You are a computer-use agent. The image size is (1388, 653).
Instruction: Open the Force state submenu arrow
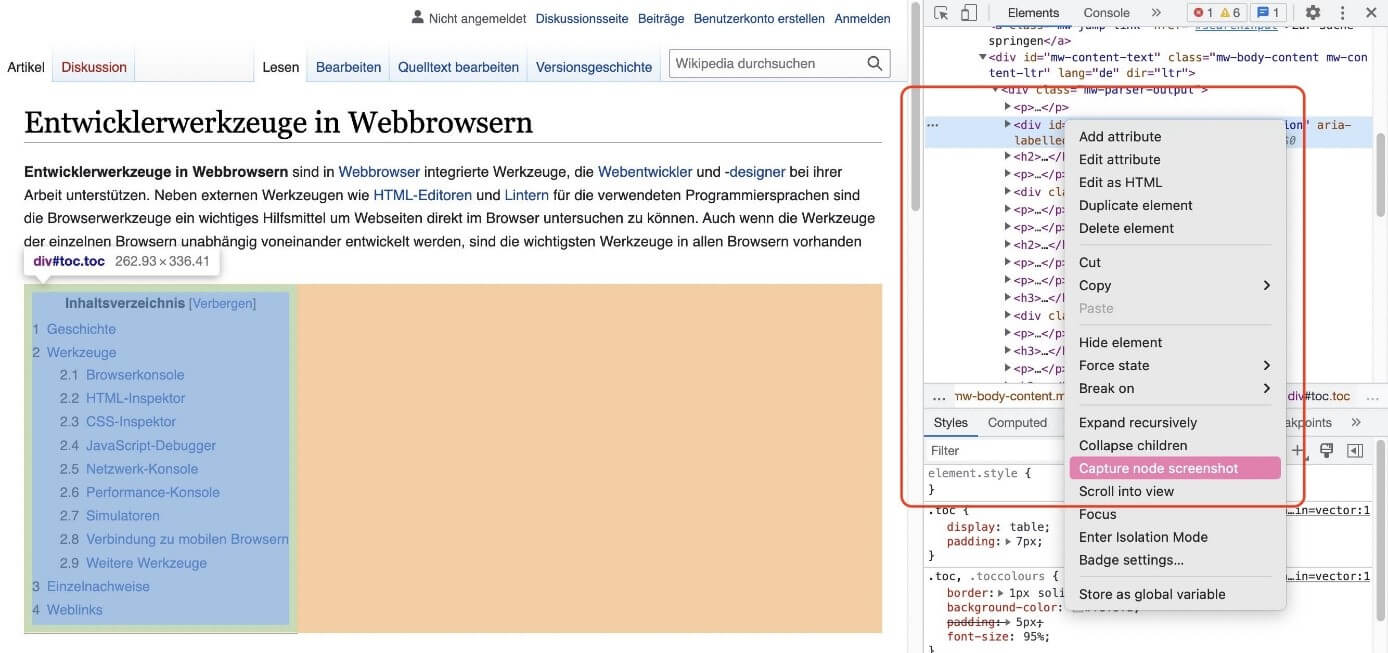(1267, 366)
